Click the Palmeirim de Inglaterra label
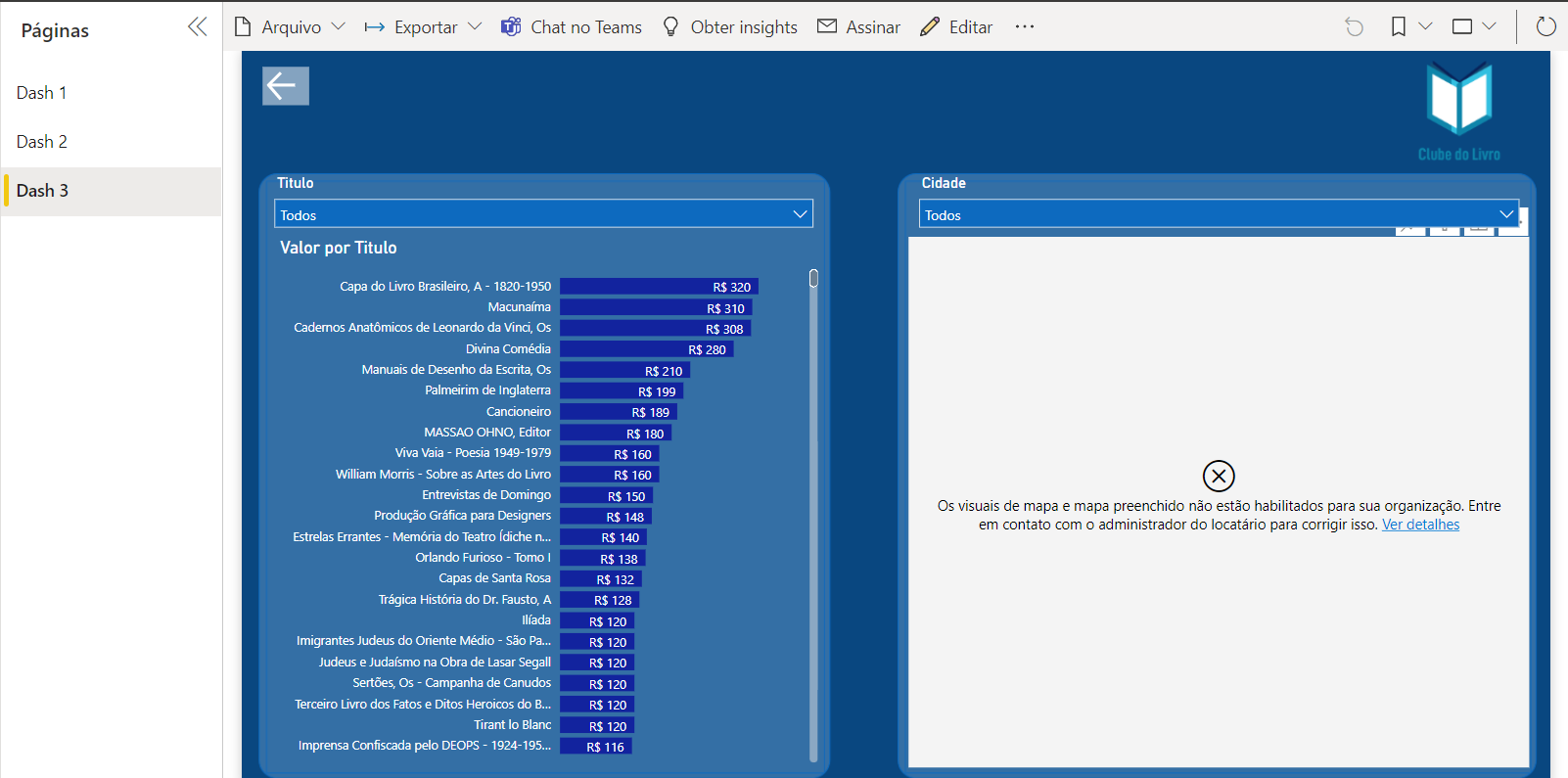Image resolution: width=1568 pixels, height=778 pixels. [487, 390]
